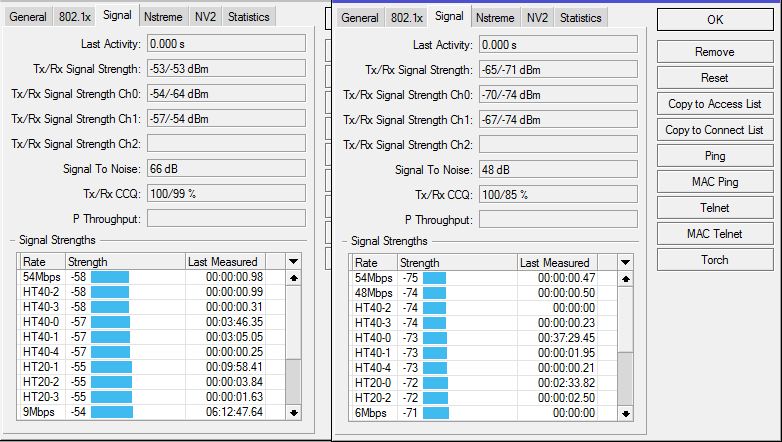Click Signal To Noise 48 dB field
Viewport: 782px width, 442px height.
click(559, 169)
